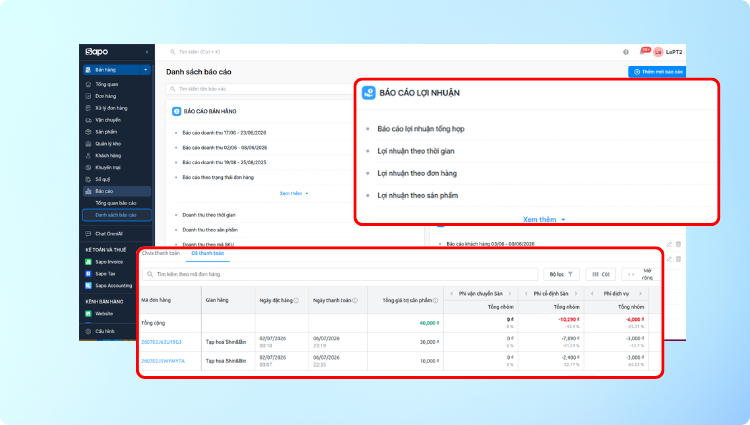Click the help question mark icon
Screen dimensions: 750x425
point(626,52)
